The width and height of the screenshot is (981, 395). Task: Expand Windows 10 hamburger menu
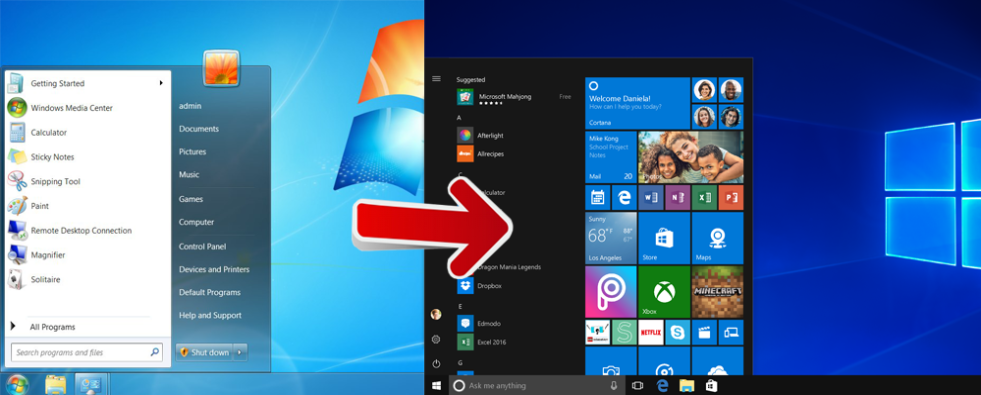[x=437, y=79]
